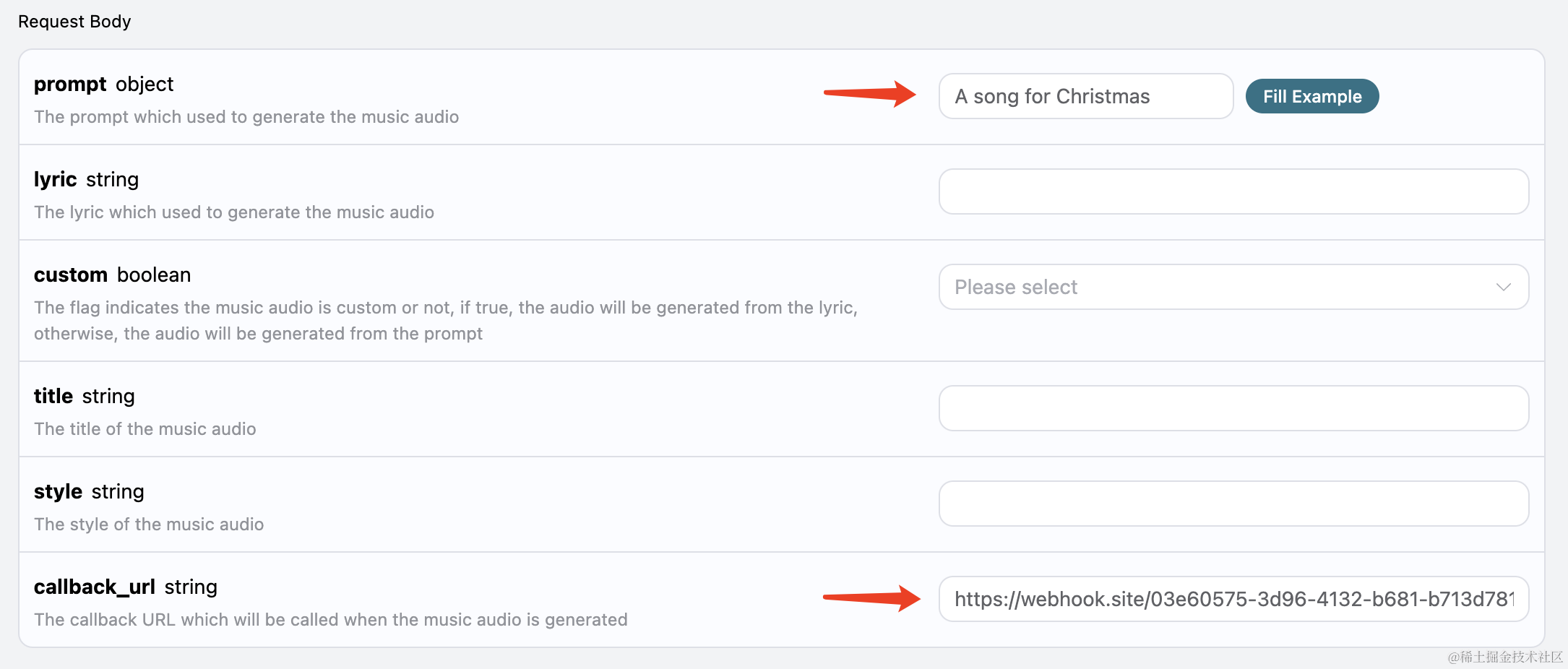Click the red arrow pointing to prompt

pos(870,93)
